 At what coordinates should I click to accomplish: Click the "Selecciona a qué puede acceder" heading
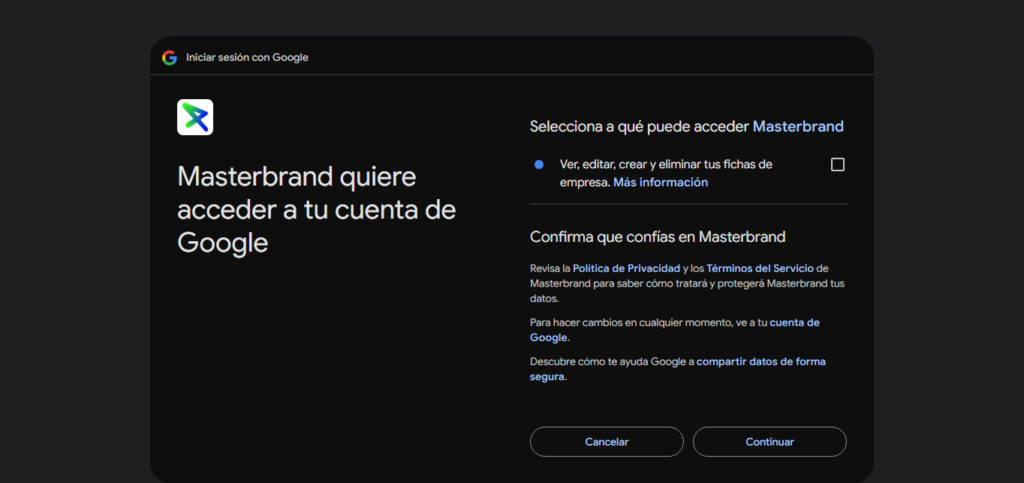pos(639,127)
